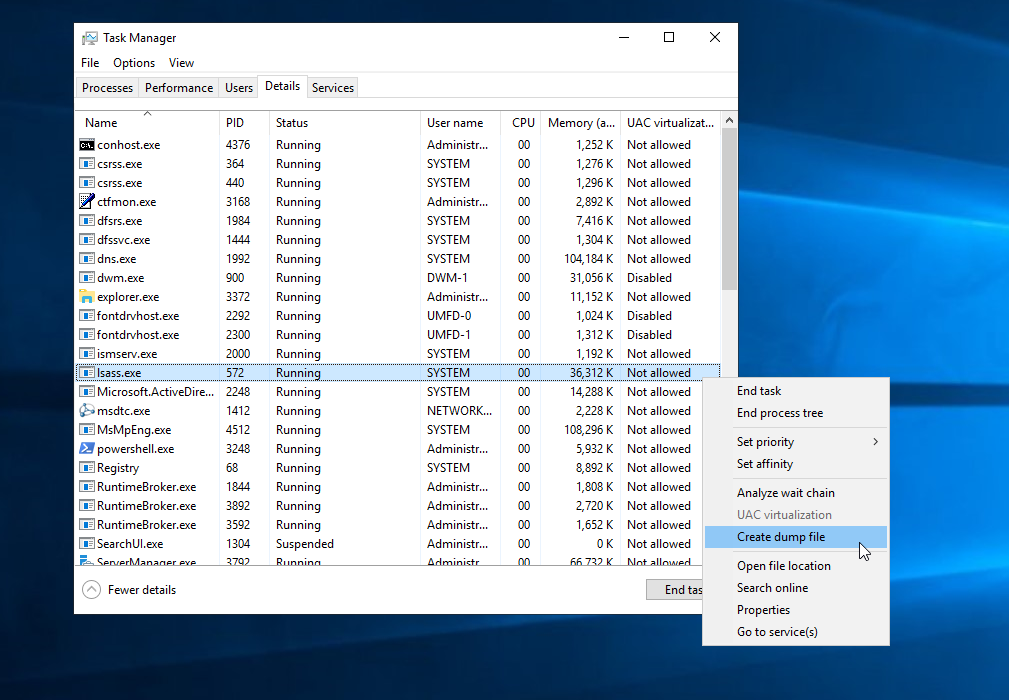
Task: Click the lsass.exe process icon
Action: tap(87, 373)
